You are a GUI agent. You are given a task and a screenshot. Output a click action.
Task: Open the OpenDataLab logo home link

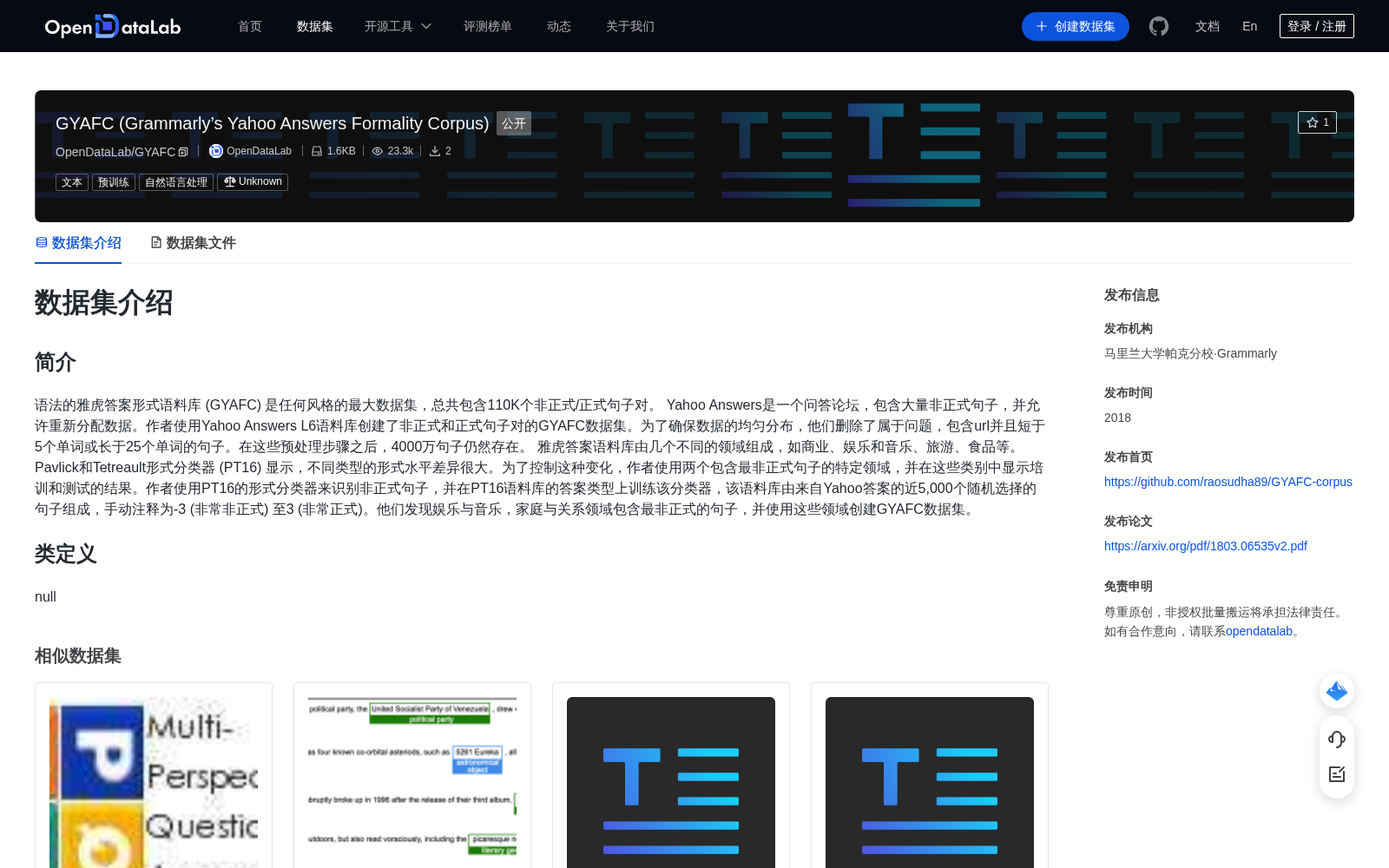tap(113, 26)
